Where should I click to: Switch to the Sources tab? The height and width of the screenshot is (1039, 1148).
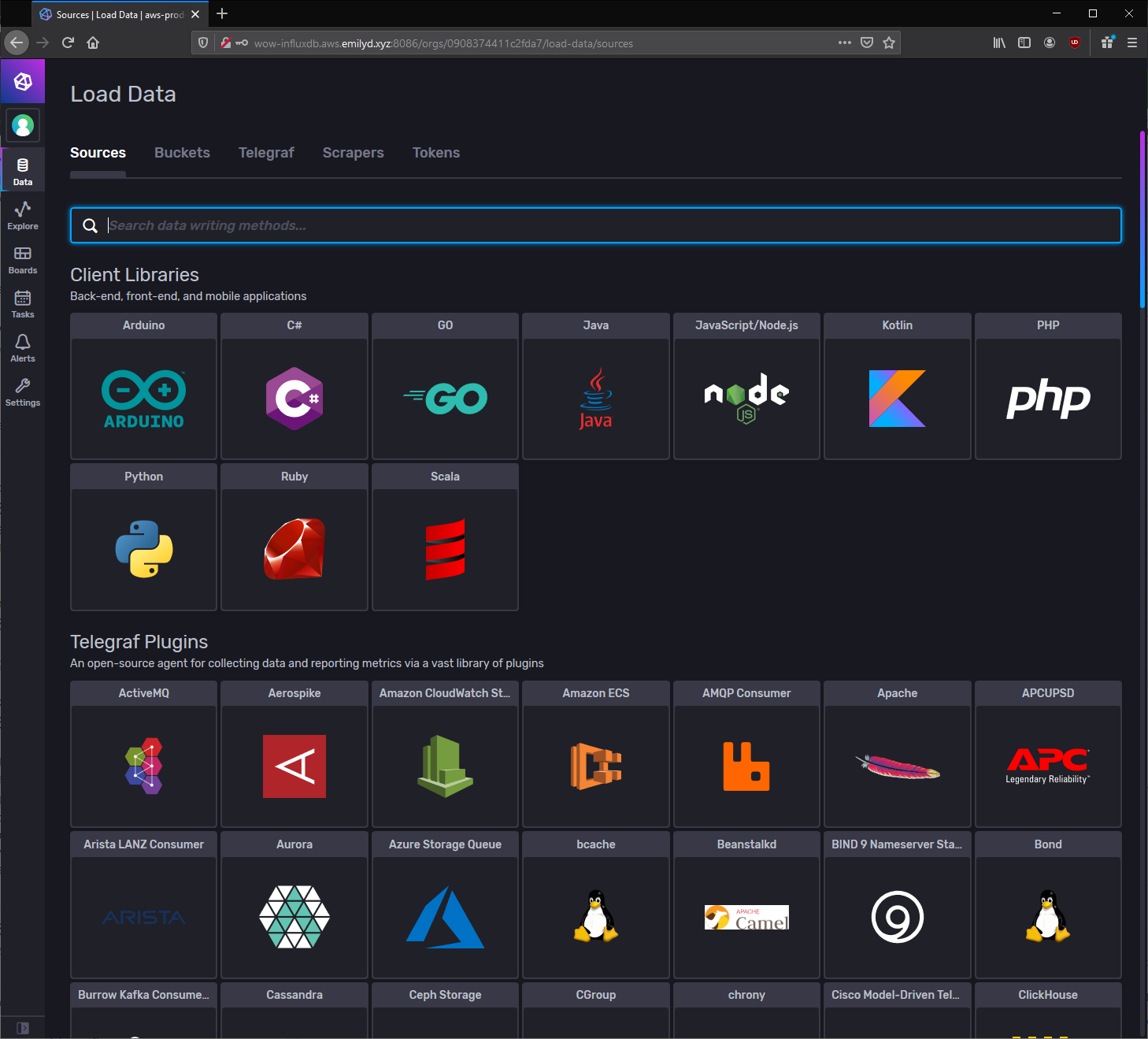[x=98, y=153]
